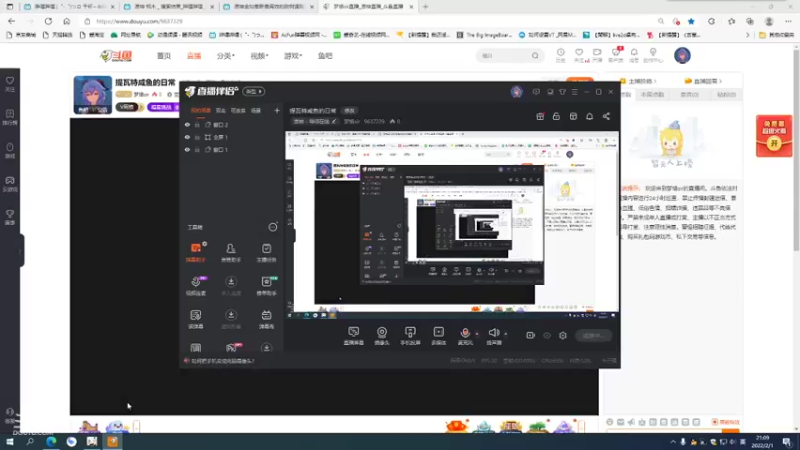Toggle the lock on the 窗口 2 source
Image resolution: width=800 pixels, height=450 pixels.
(x=197, y=124)
